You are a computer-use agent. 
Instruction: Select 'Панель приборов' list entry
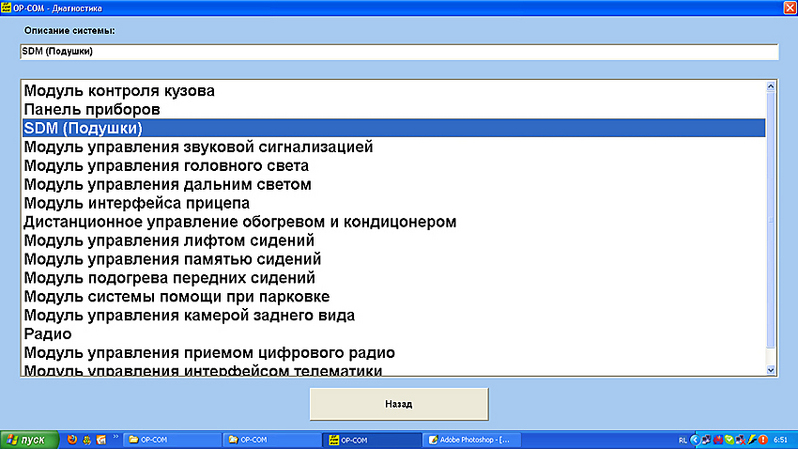tap(394, 109)
